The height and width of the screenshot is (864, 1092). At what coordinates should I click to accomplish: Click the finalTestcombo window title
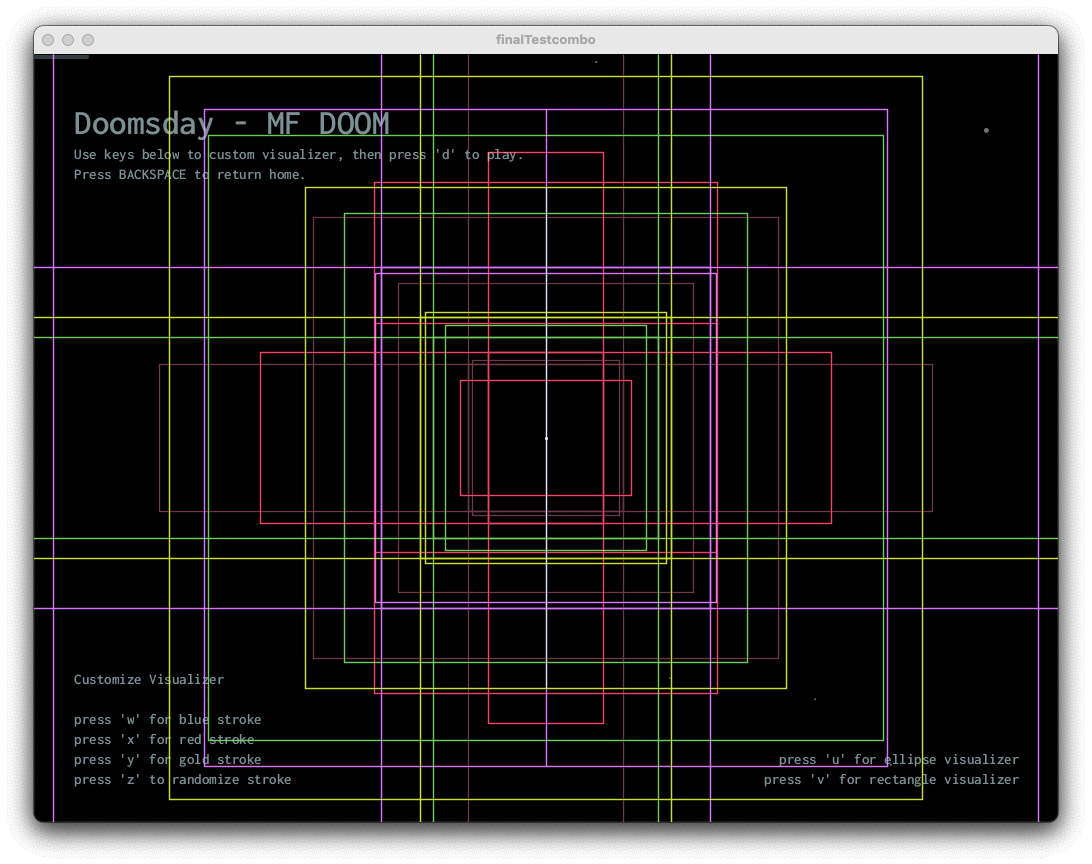[545, 40]
